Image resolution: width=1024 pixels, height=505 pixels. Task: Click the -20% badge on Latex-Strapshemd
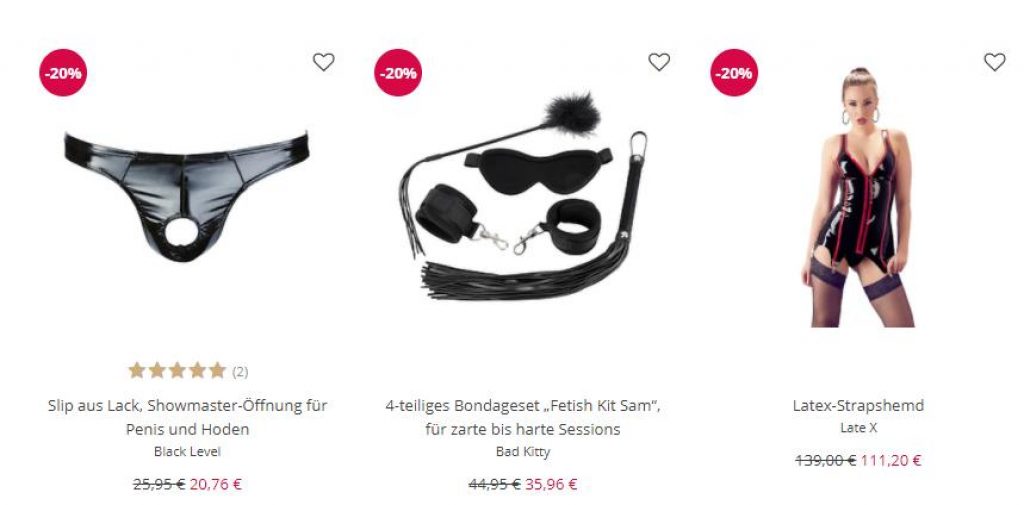[734, 73]
